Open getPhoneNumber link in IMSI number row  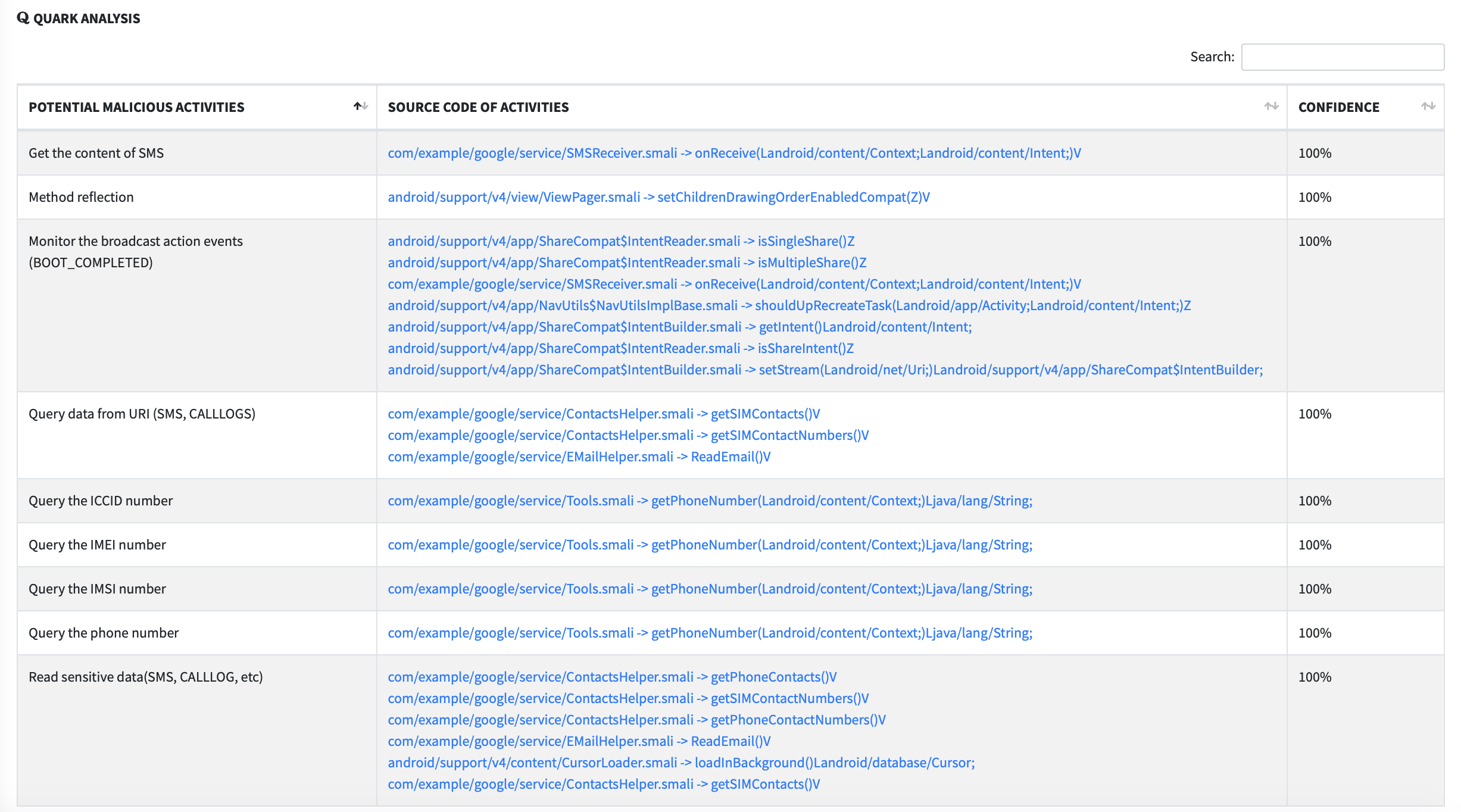pos(710,589)
